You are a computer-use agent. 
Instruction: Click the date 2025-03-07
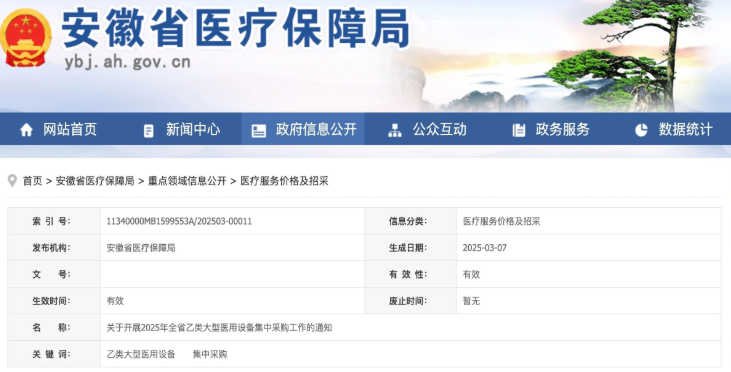pyautogui.click(x=484, y=248)
